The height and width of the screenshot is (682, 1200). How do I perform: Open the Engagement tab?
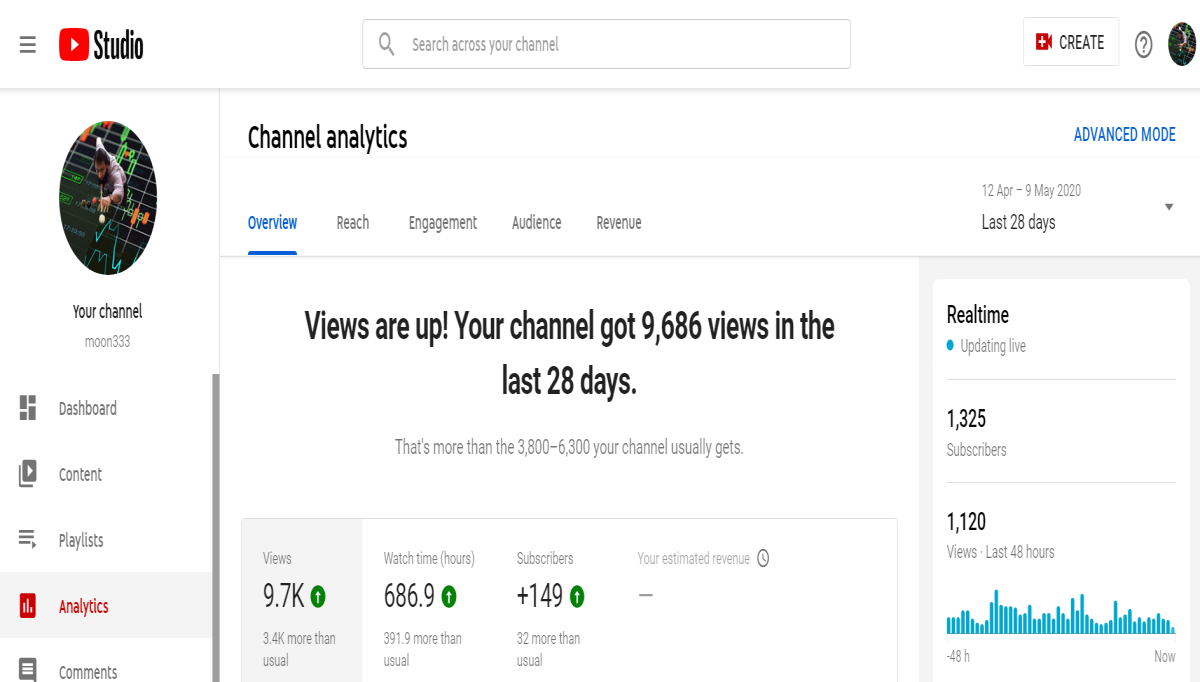443,222
